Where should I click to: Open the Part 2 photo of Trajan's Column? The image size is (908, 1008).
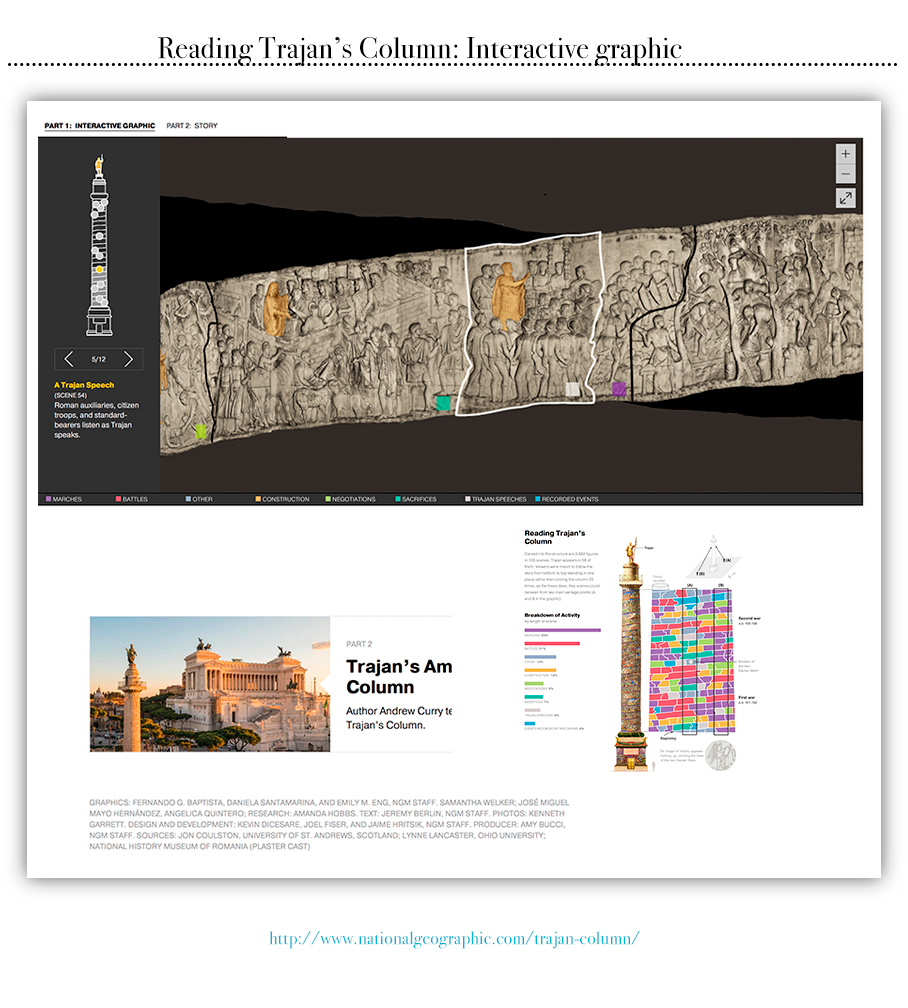[210, 684]
